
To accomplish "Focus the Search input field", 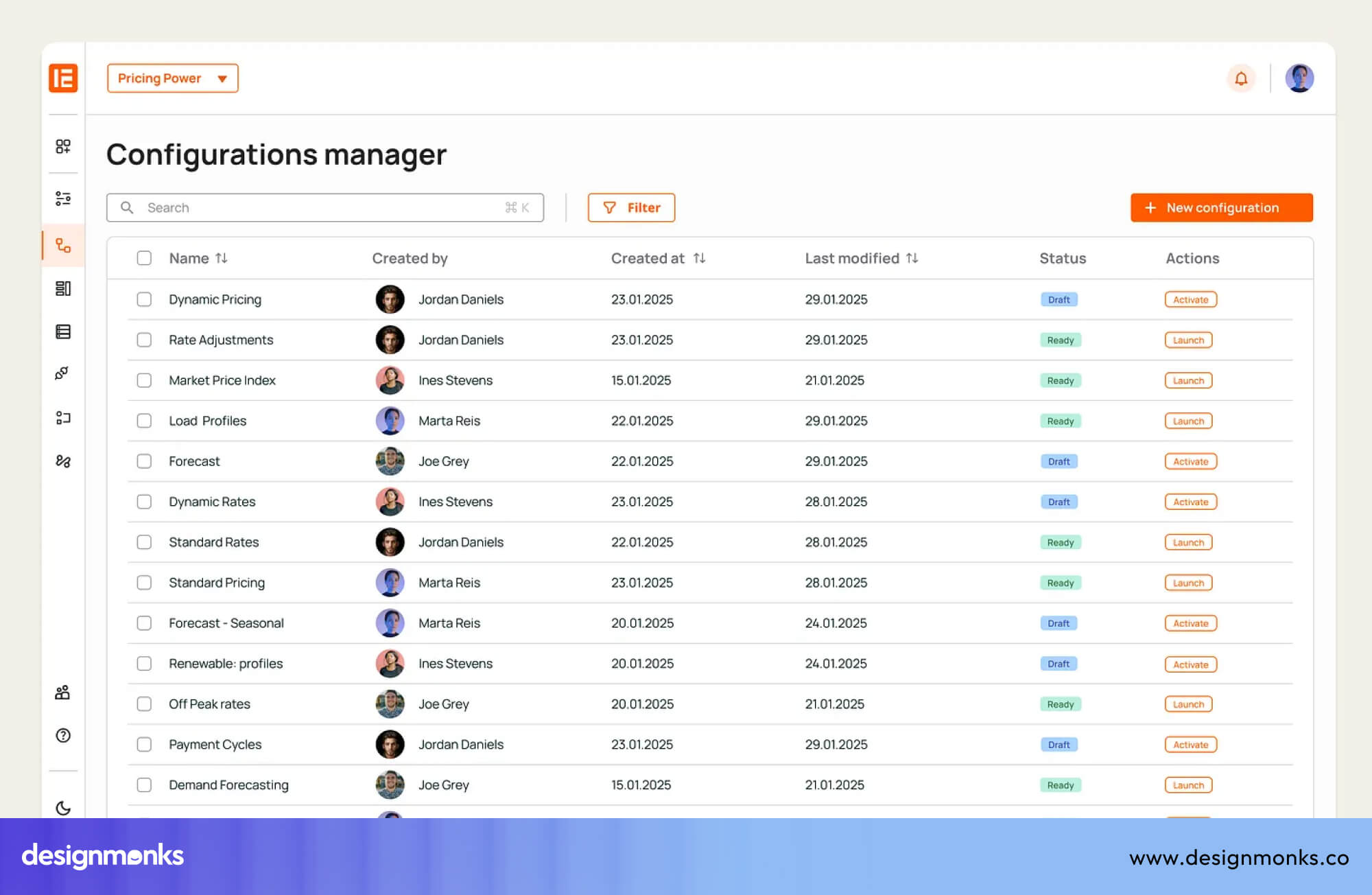I will click(x=325, y=207).
